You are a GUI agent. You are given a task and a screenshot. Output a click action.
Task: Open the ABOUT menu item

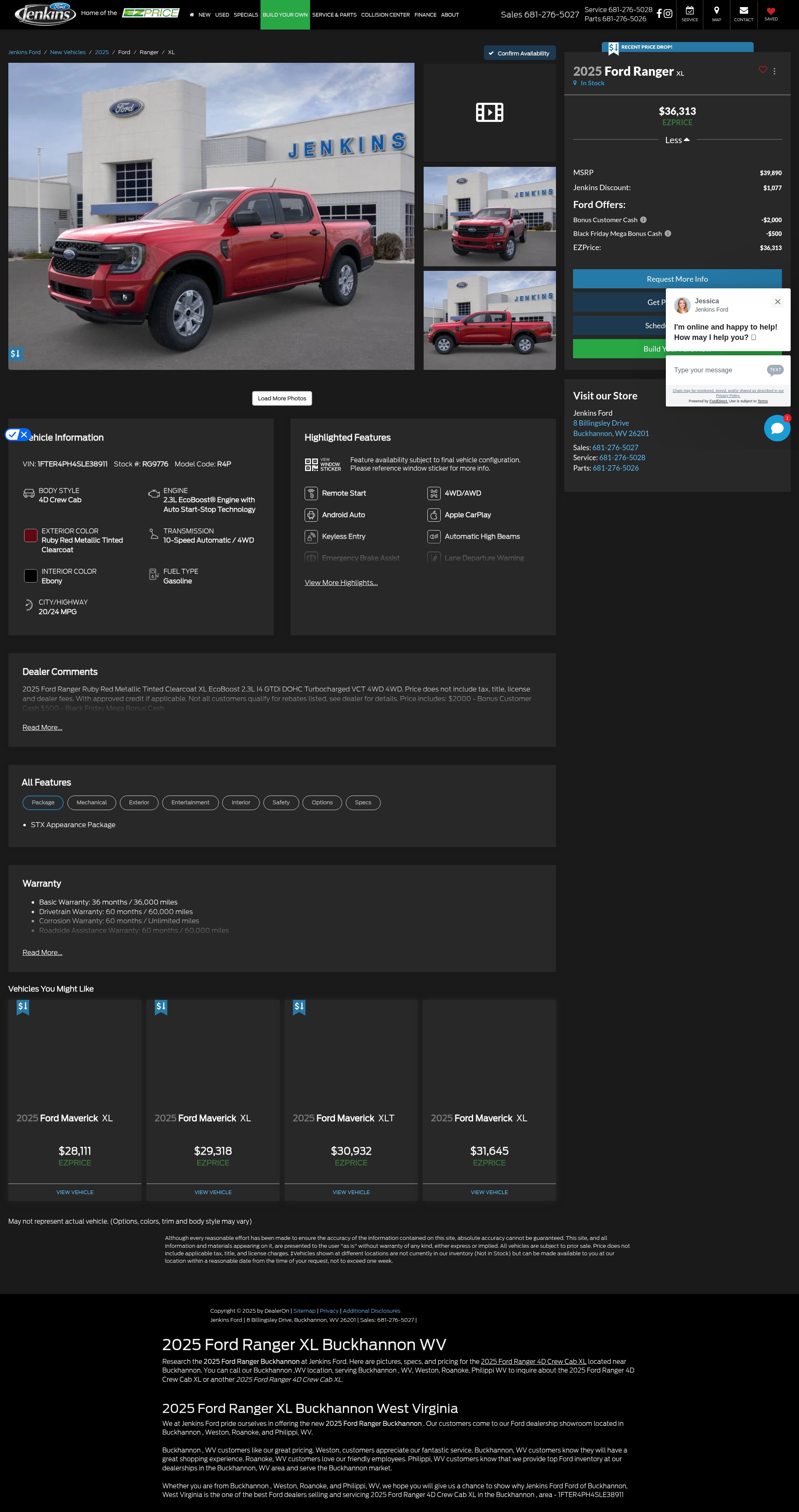450,15
